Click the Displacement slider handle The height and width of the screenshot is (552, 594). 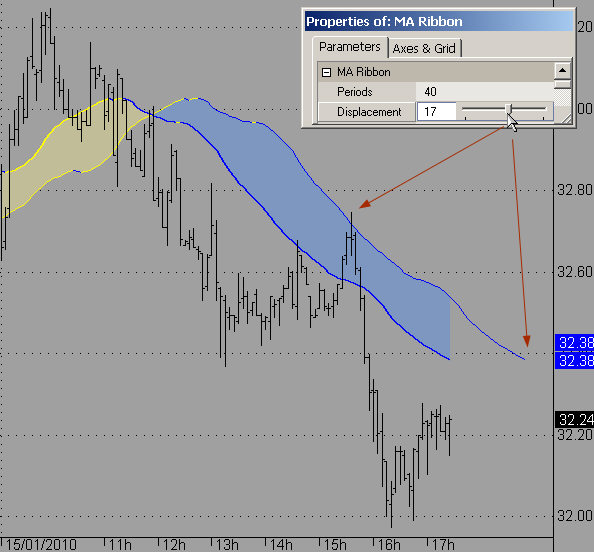coord(509,109)
